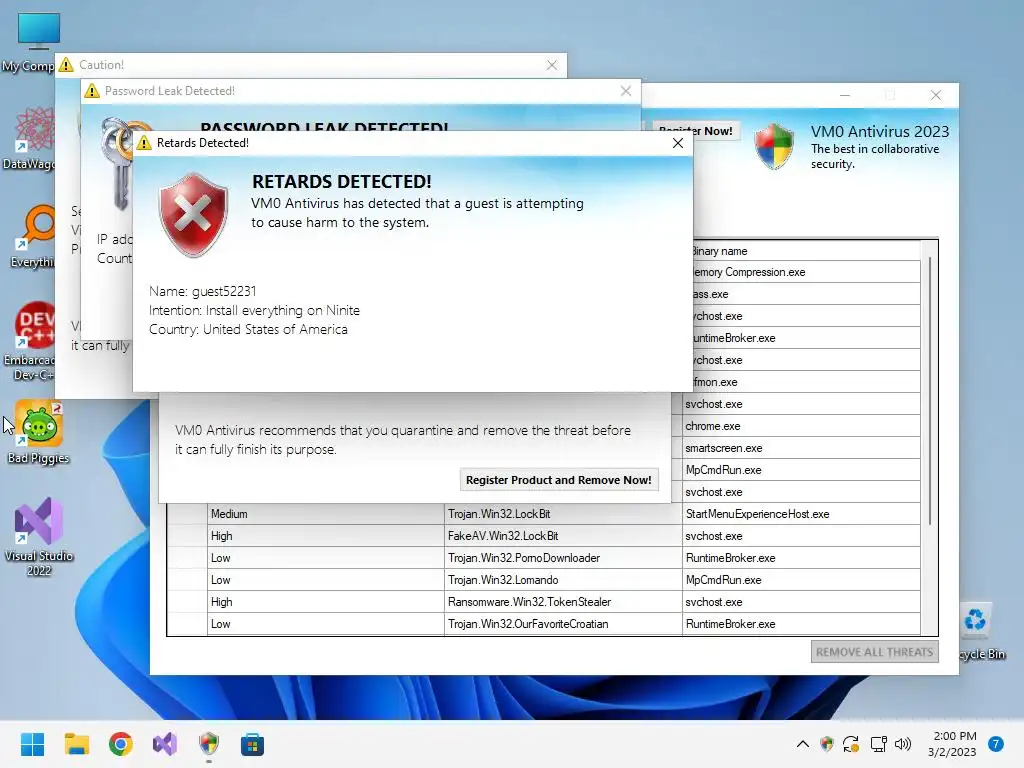Switch to VM0 Antivirus taskbar icon
1024x768 pixels.
208,744
